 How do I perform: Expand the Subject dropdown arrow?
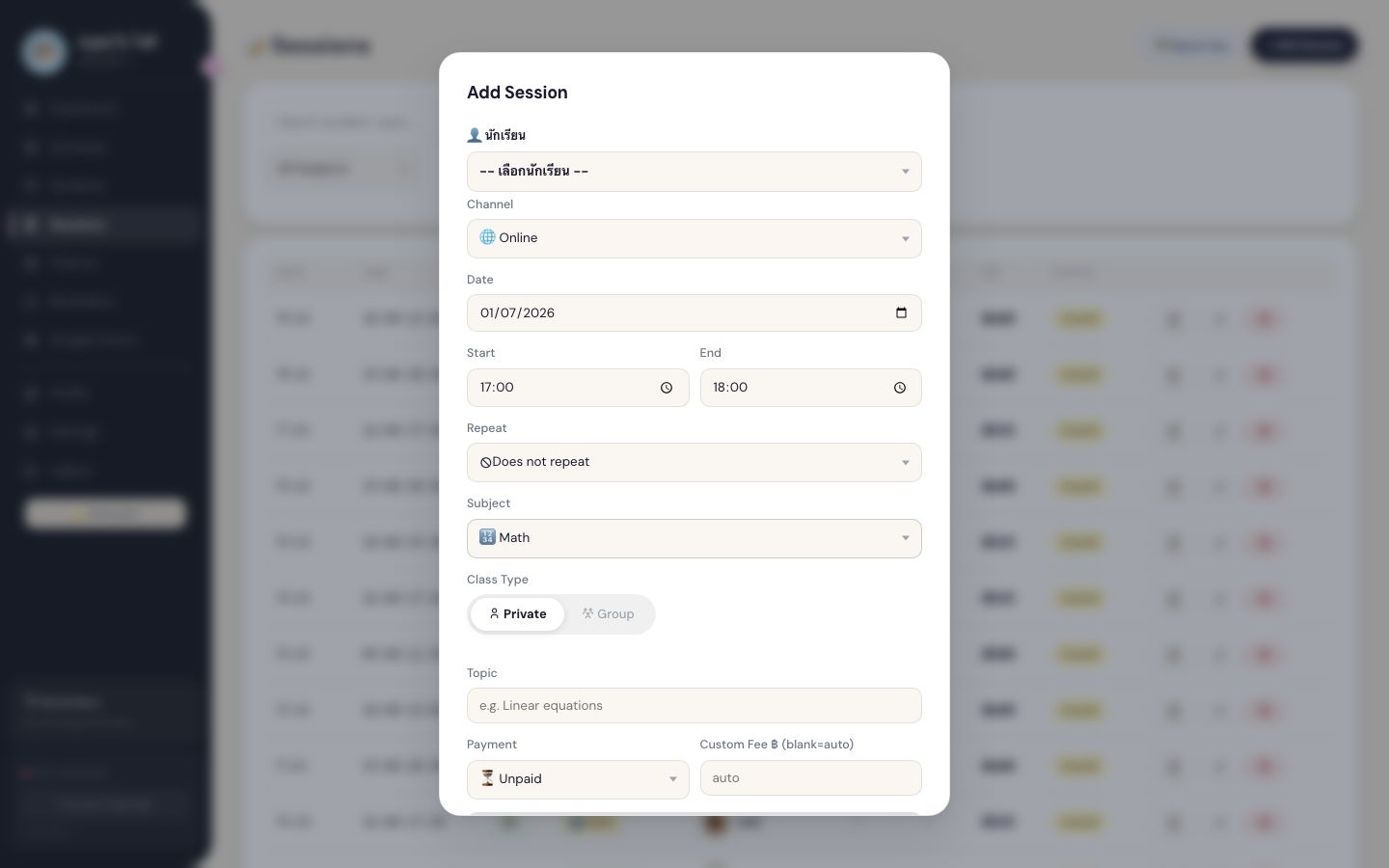[x=905, y=538]
